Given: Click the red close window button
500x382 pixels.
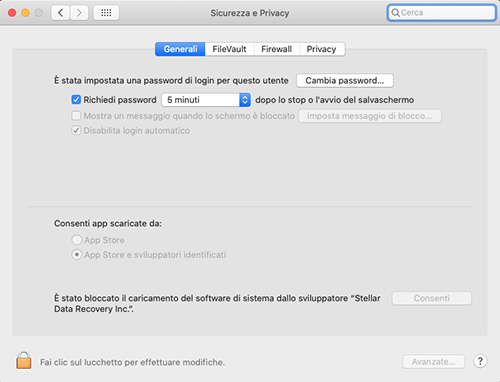Looking at the screenshot, I should click(x=12, y=13).
